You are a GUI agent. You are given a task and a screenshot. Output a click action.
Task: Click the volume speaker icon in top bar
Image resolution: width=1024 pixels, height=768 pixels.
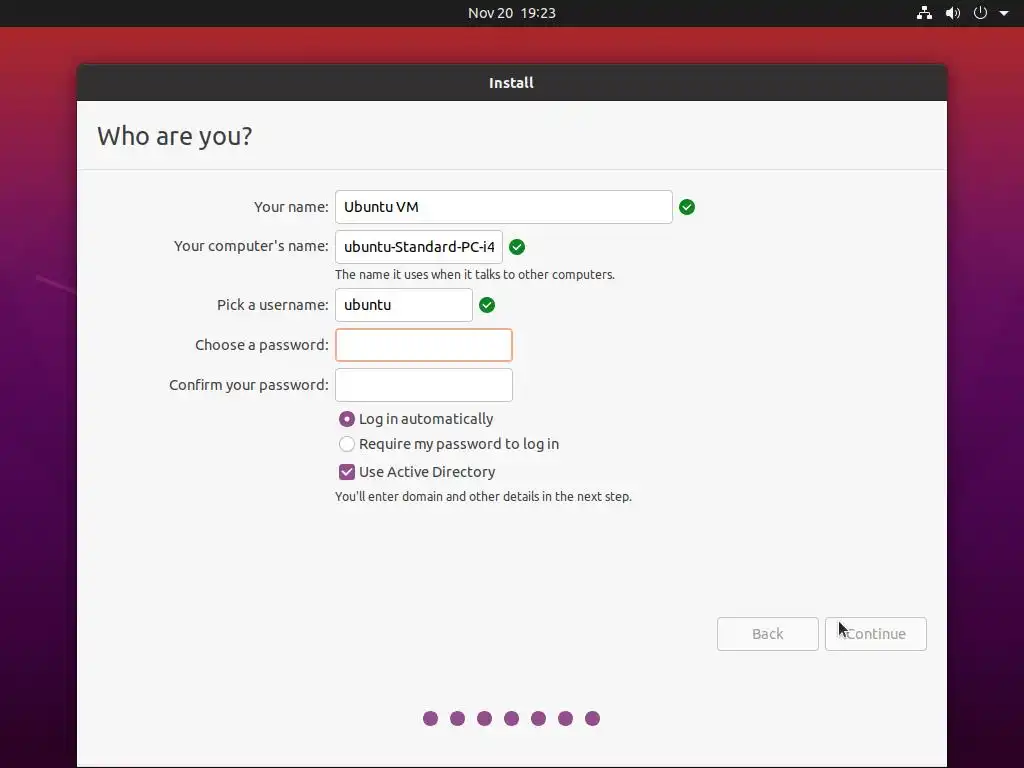953,13
